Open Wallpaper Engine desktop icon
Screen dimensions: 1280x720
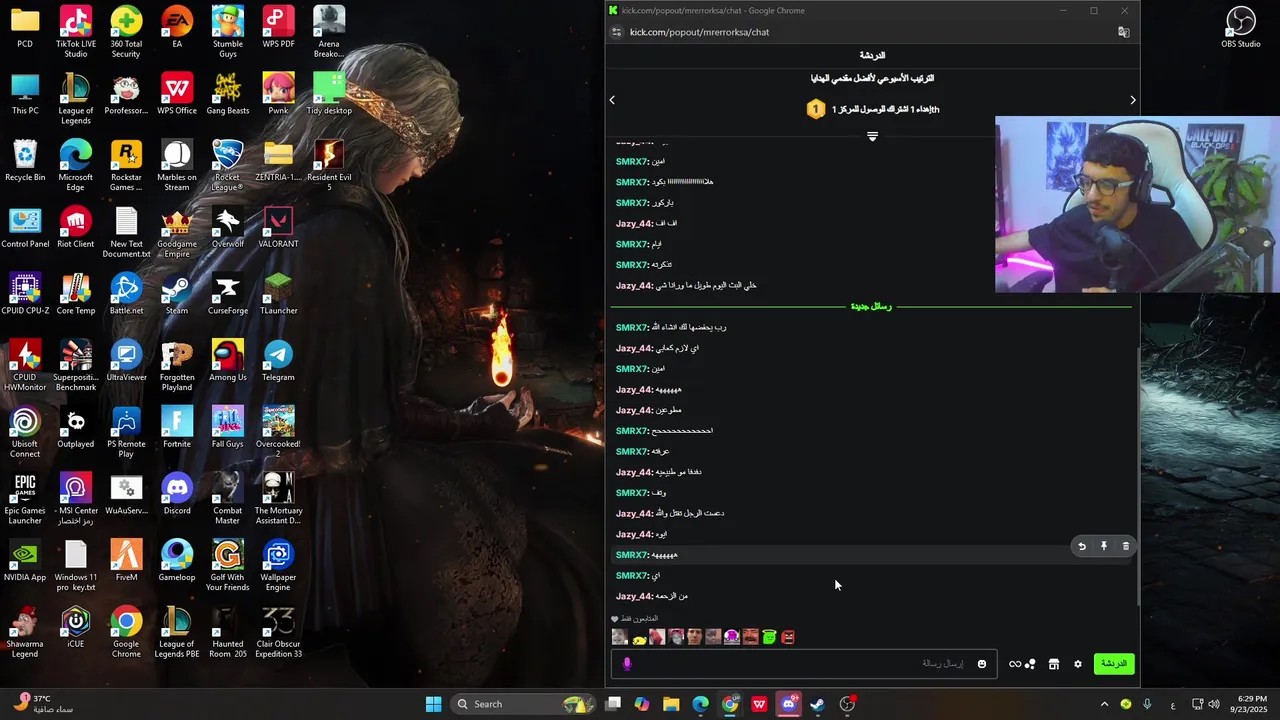click(x=278, y=566)
